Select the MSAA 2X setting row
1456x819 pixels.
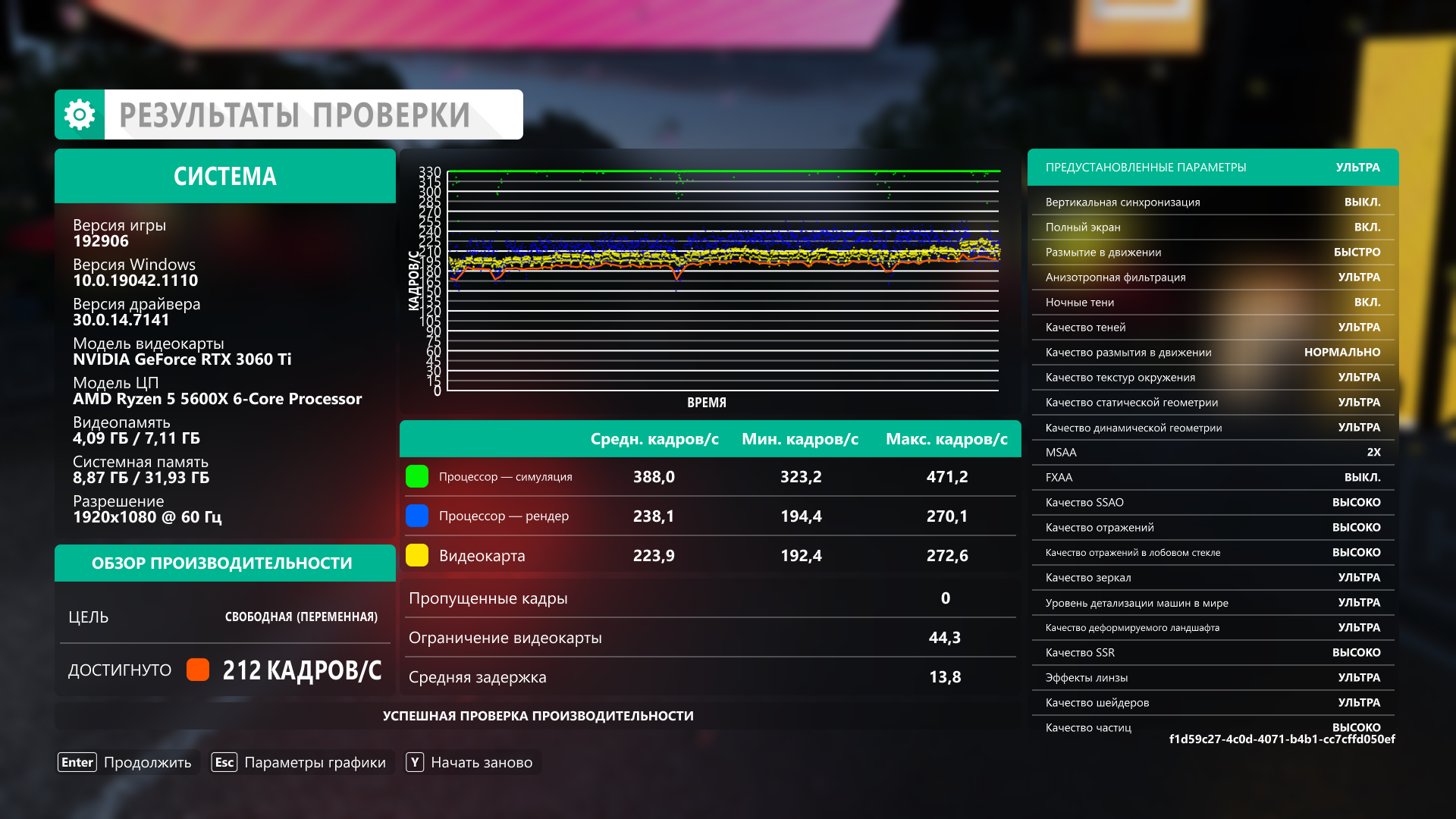click(1213, 452)
